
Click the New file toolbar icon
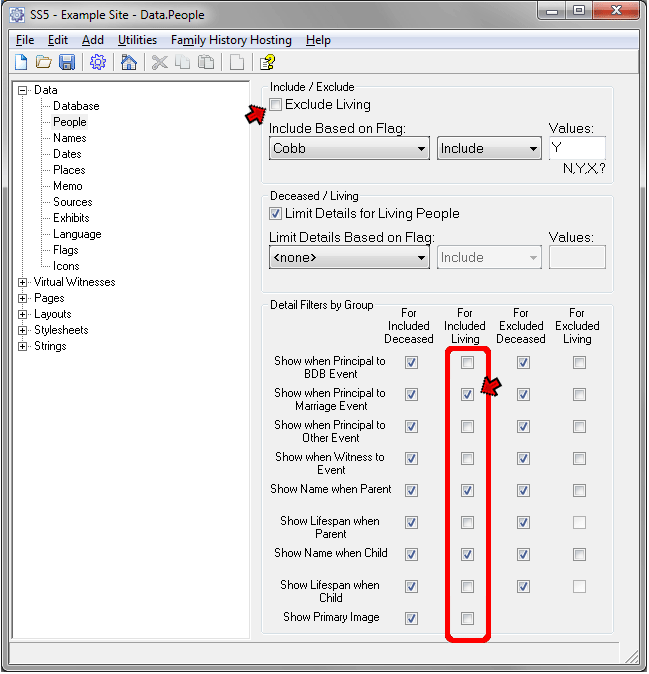tap(21, 62)
